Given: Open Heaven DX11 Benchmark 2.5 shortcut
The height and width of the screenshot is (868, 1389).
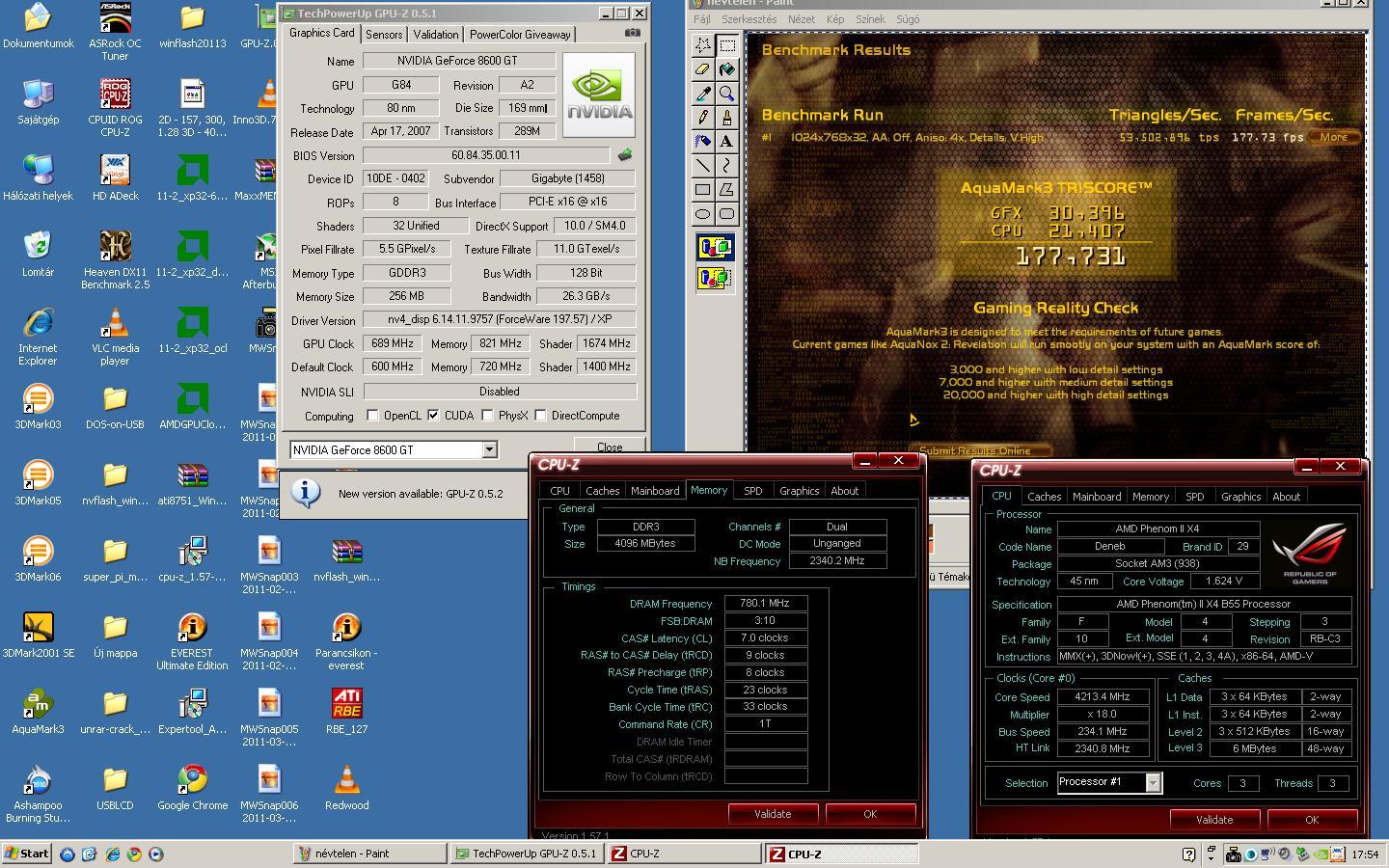Looking at the screenshot, I should (115, 259).
